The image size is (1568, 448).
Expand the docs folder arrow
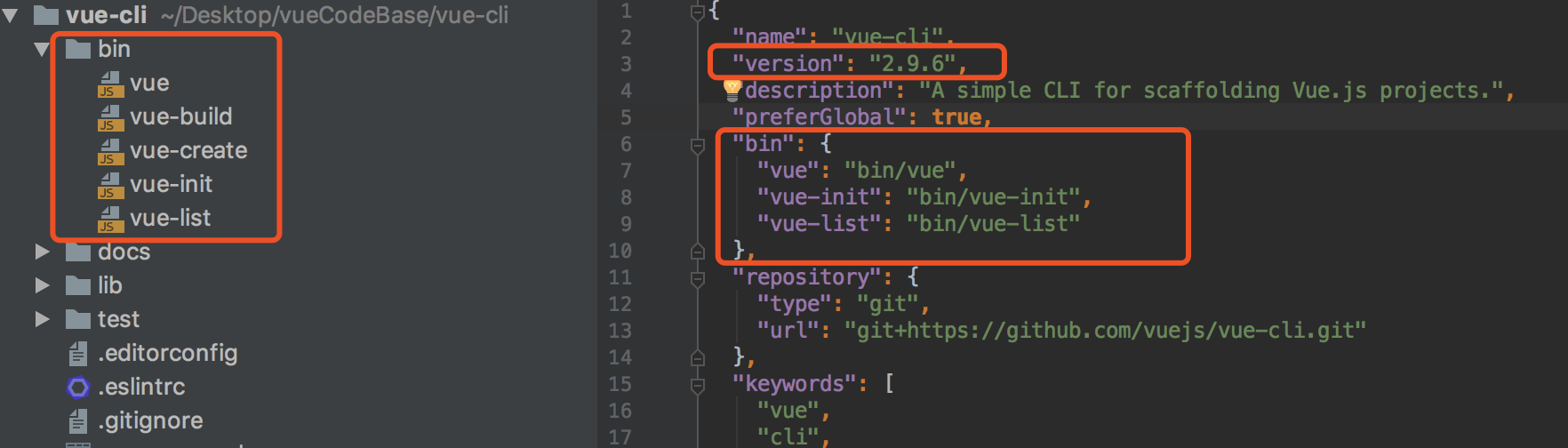pyautogui.click(x=42, y=252)
